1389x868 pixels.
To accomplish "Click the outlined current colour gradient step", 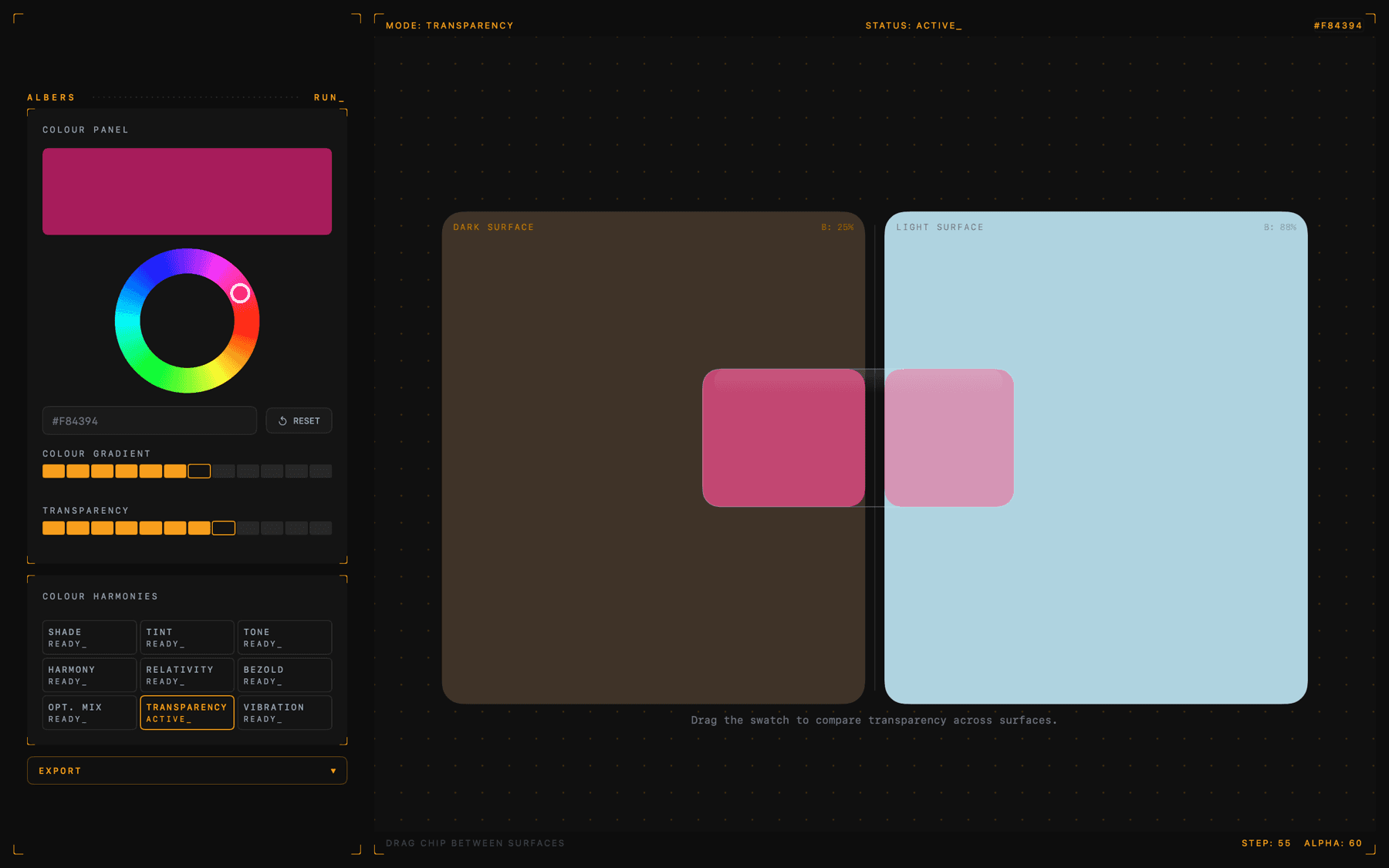I will click(x=199, y=471).
